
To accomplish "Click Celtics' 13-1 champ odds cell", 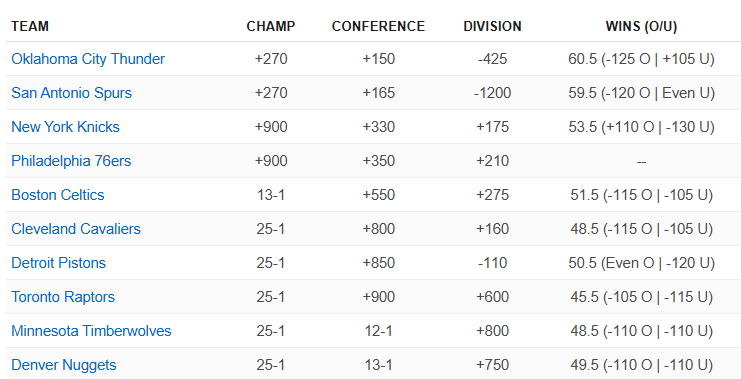I will (x=271, y=195).
